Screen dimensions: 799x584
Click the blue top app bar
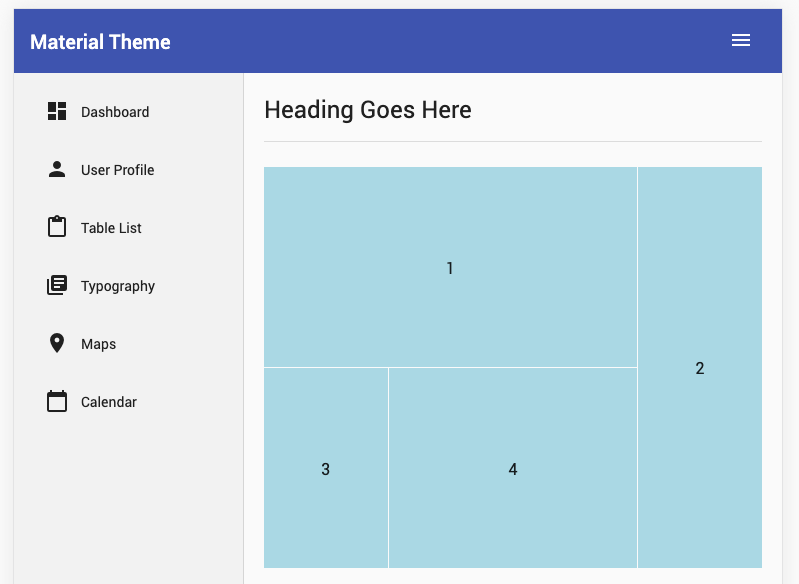[450, 41]
